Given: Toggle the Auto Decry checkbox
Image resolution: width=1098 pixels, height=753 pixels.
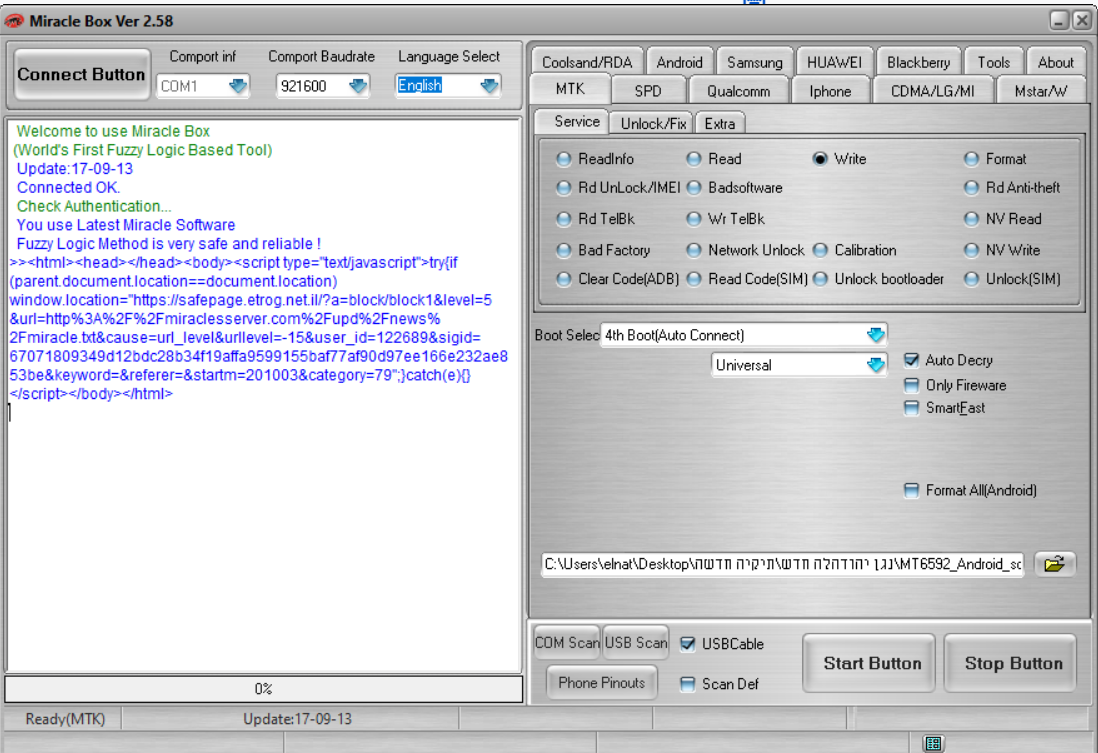Looking at the screenshot, I should [x=911, y=360].
